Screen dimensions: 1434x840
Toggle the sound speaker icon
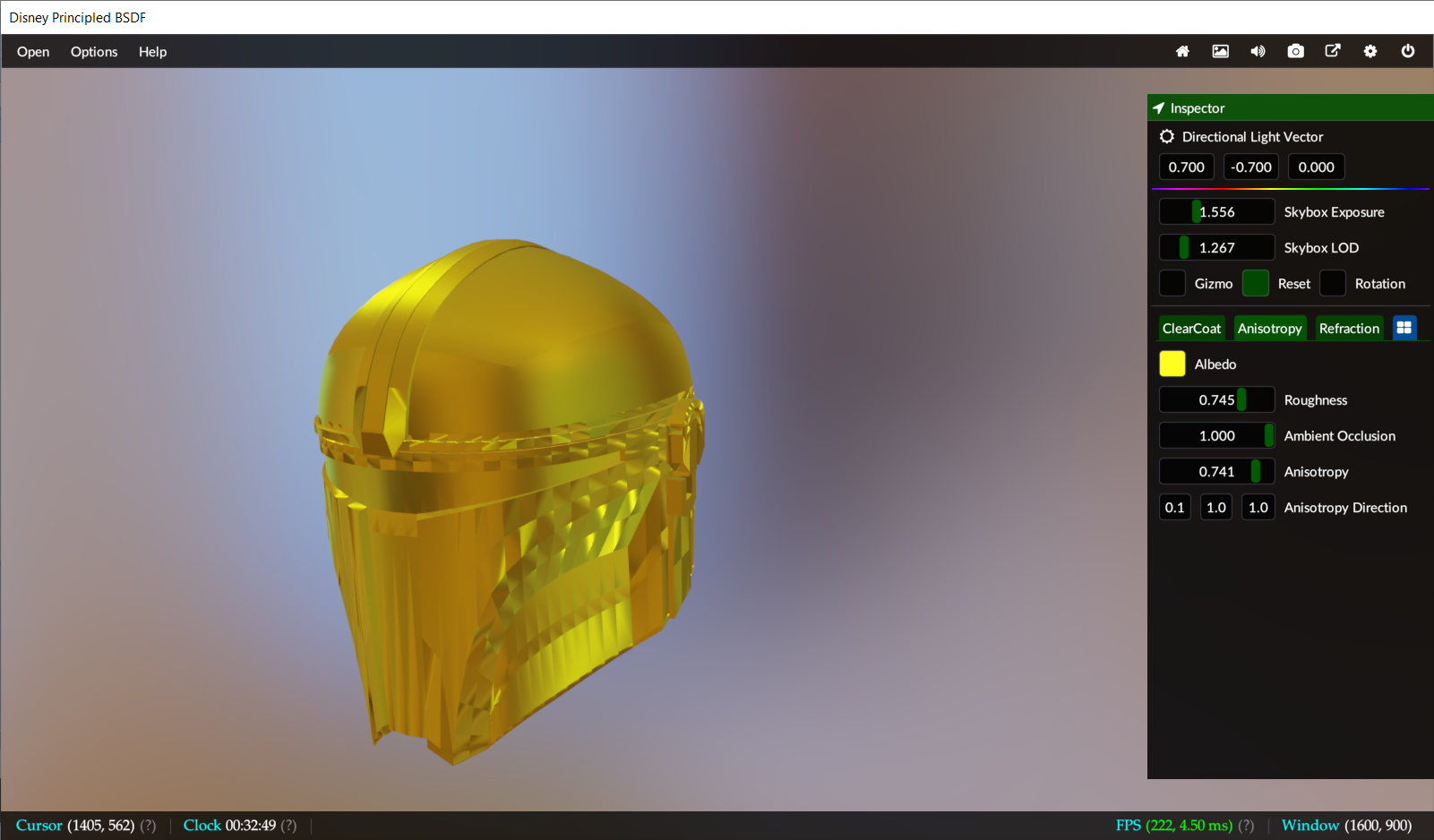click(x=1258, y=52)
